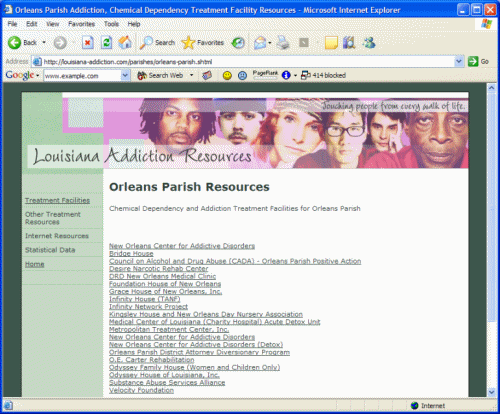Open O.E. Carter Rehabilitation link
The width and height of the screenshot is (500, 414).
click(152, 360)
